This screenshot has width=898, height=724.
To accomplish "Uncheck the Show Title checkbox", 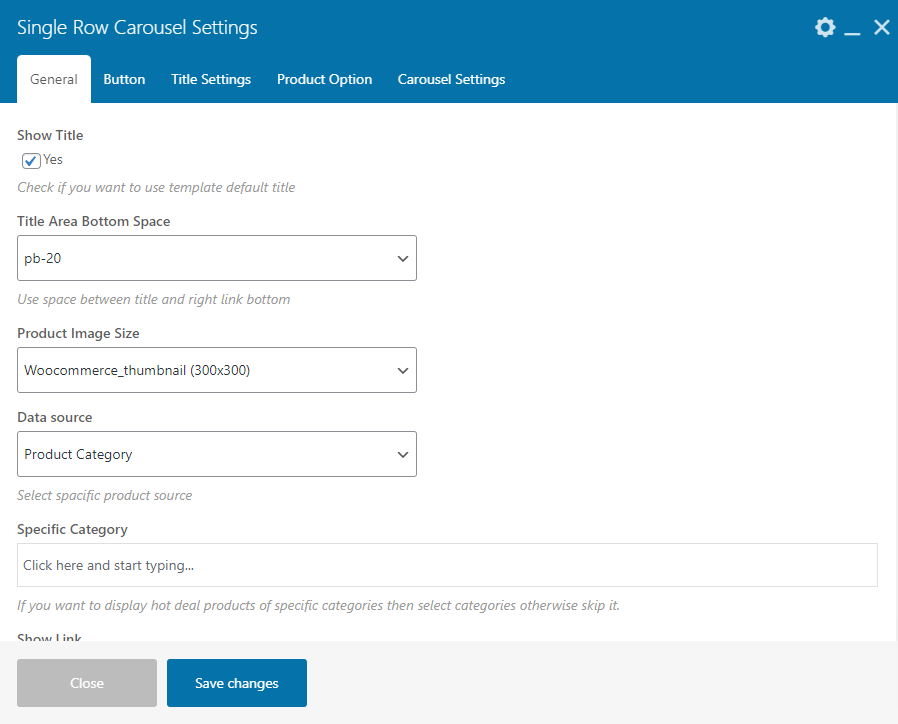I will click(31, 160).
